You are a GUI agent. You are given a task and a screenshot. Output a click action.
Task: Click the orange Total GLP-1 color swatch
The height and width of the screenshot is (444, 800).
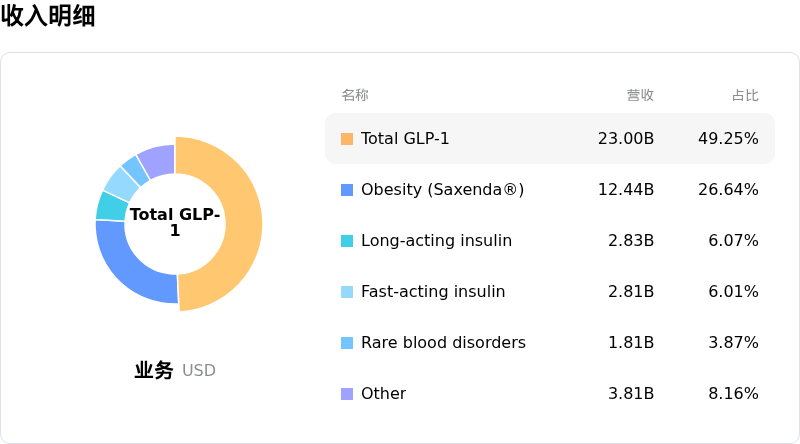point(347,139)
